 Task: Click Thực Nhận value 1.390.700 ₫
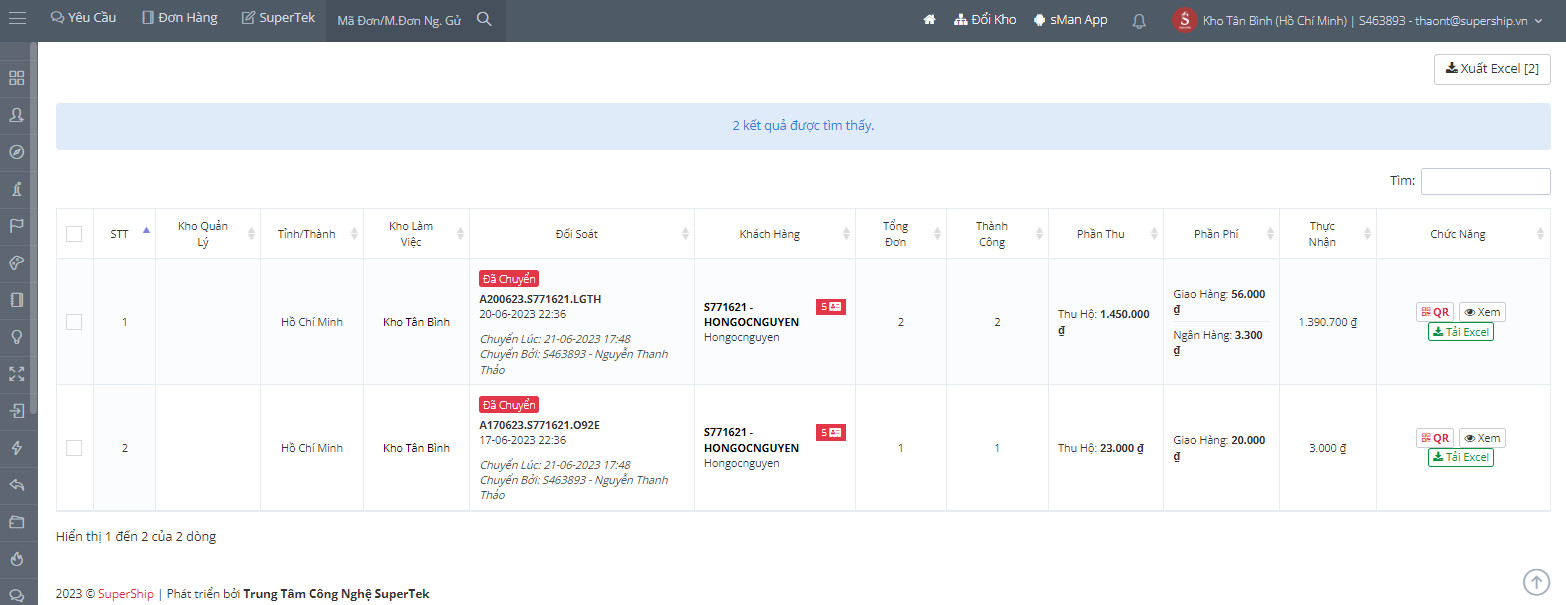click(1327, 323)
